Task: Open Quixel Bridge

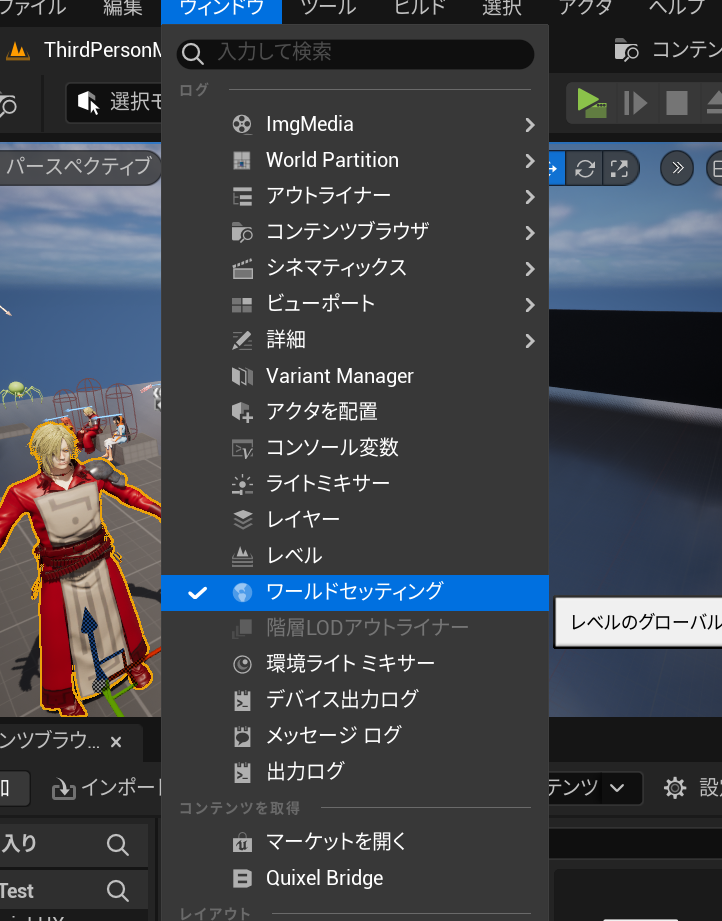Action: point(355,879)
